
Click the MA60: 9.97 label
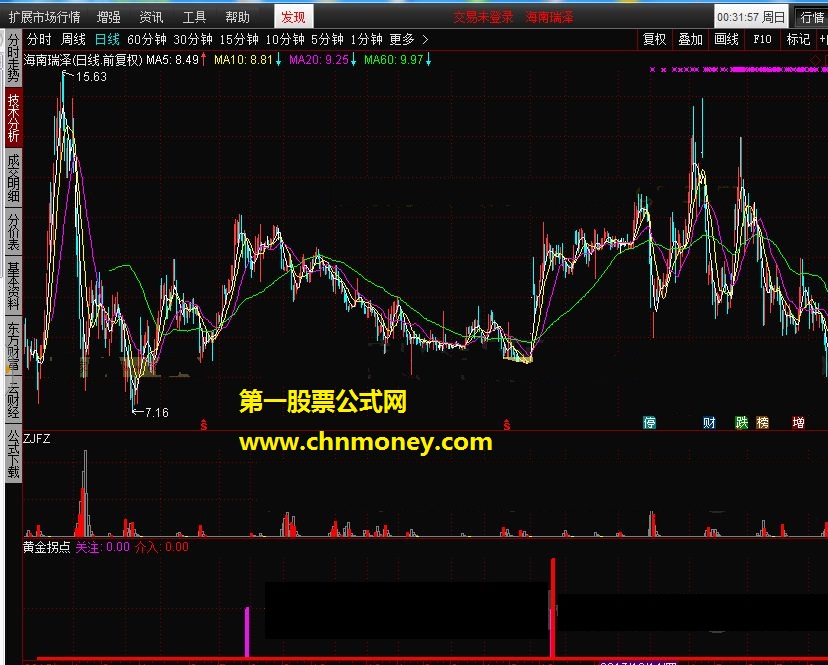pyautogui.click(x=393, y=60)
